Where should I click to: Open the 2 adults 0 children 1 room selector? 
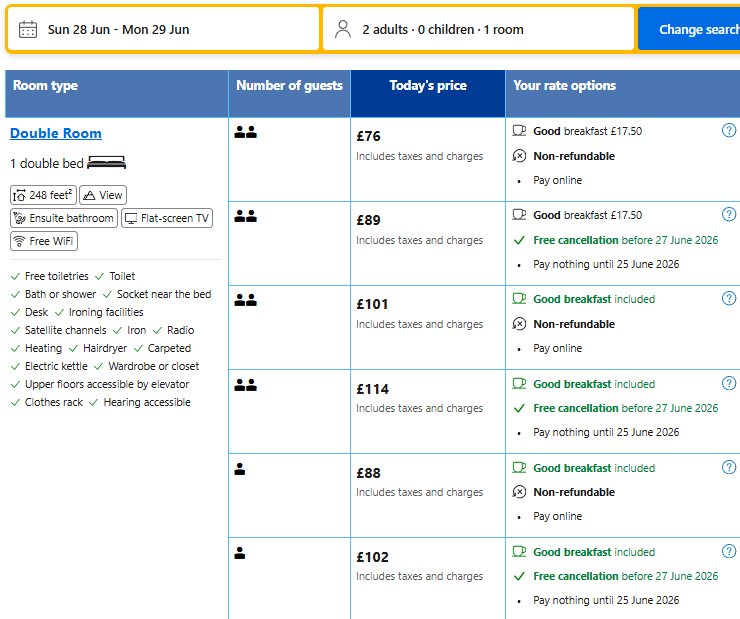click(478, 29)
